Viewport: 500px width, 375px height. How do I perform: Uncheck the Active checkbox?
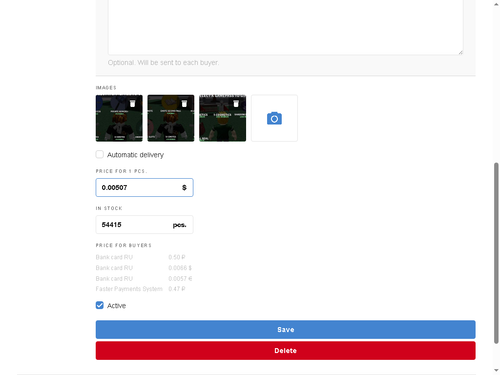100,305
